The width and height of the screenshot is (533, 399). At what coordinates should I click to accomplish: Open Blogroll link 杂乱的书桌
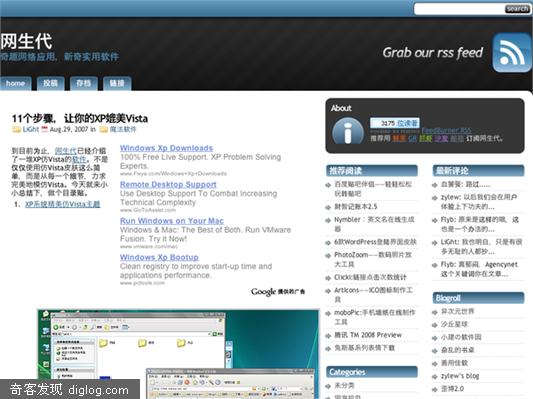(x=457, y=350)
